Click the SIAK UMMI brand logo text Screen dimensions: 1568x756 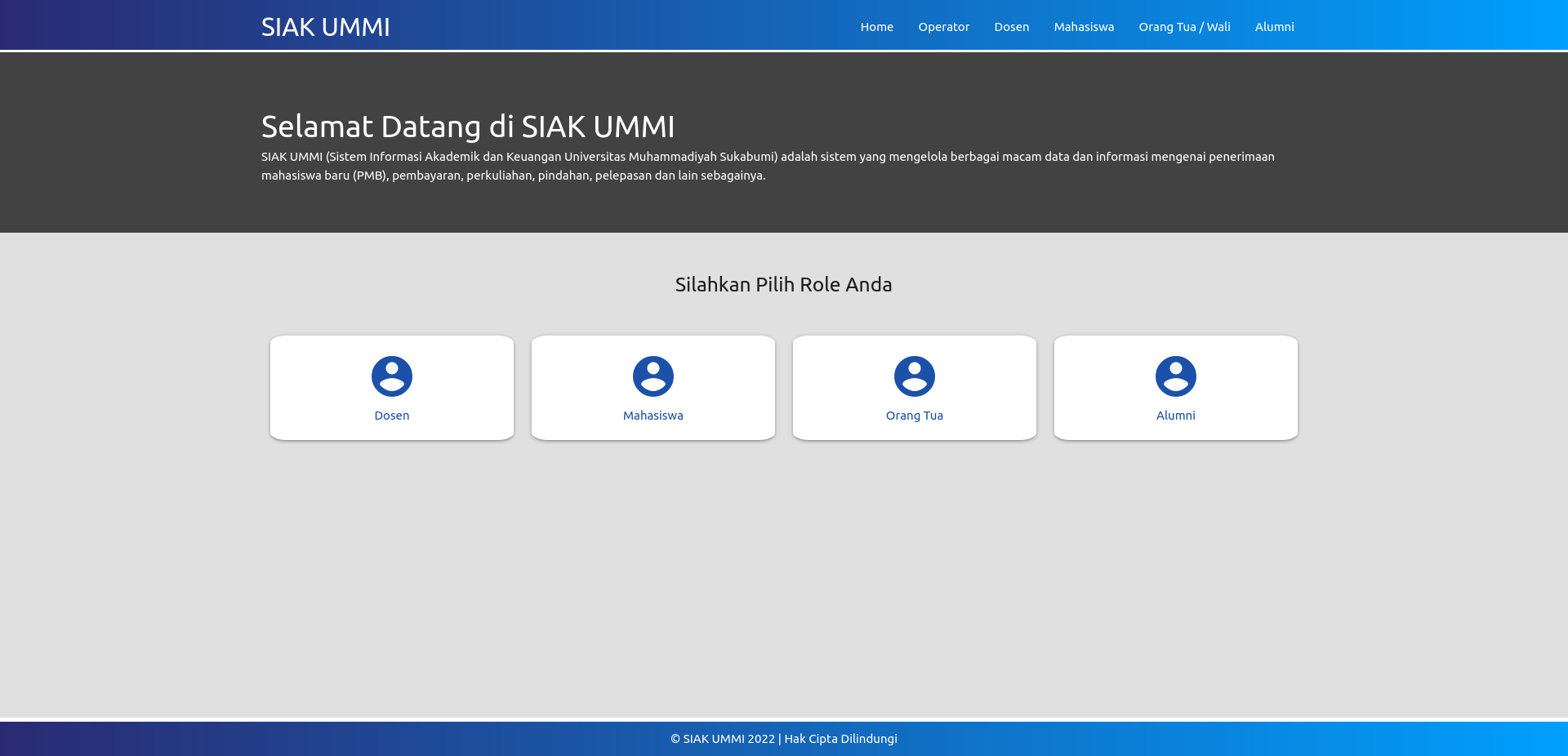[325, 27]
